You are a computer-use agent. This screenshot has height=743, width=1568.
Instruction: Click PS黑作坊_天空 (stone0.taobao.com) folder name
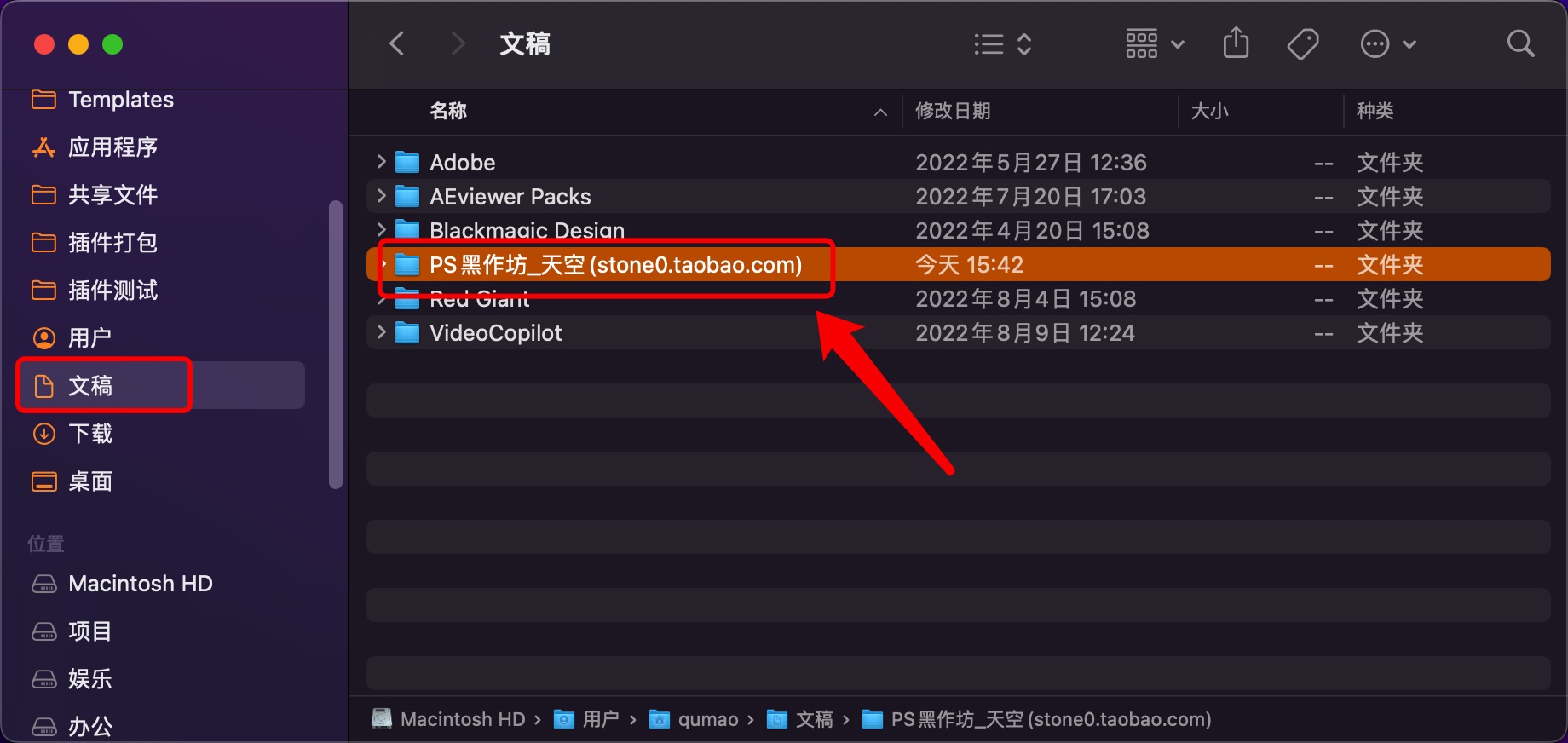615,264
